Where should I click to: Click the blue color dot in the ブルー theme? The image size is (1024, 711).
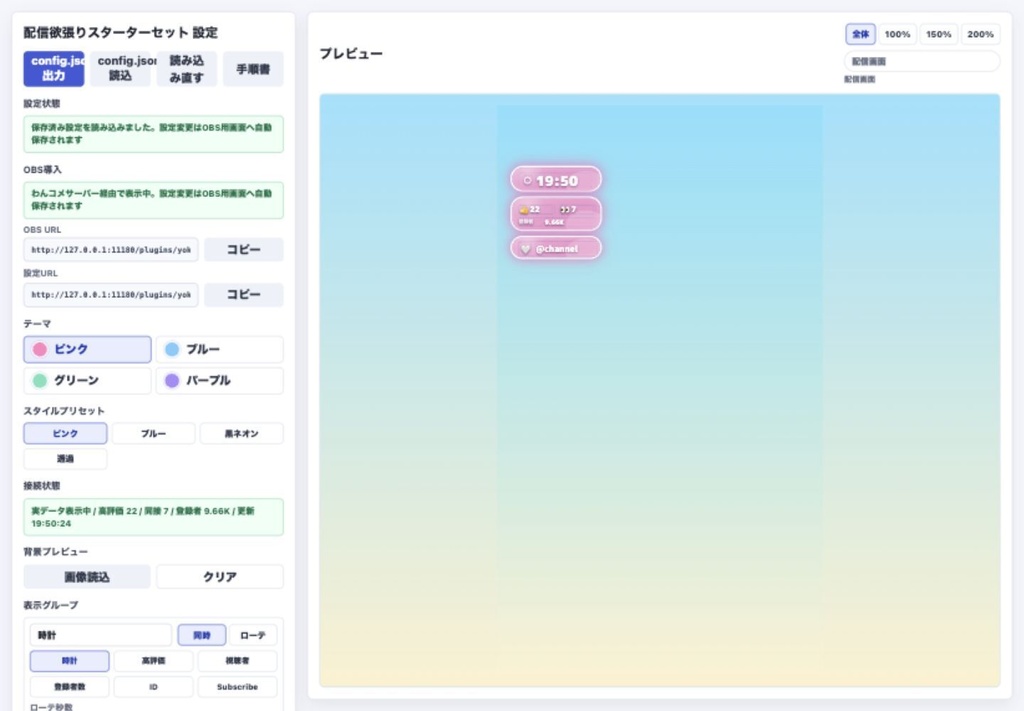point(172,349)
